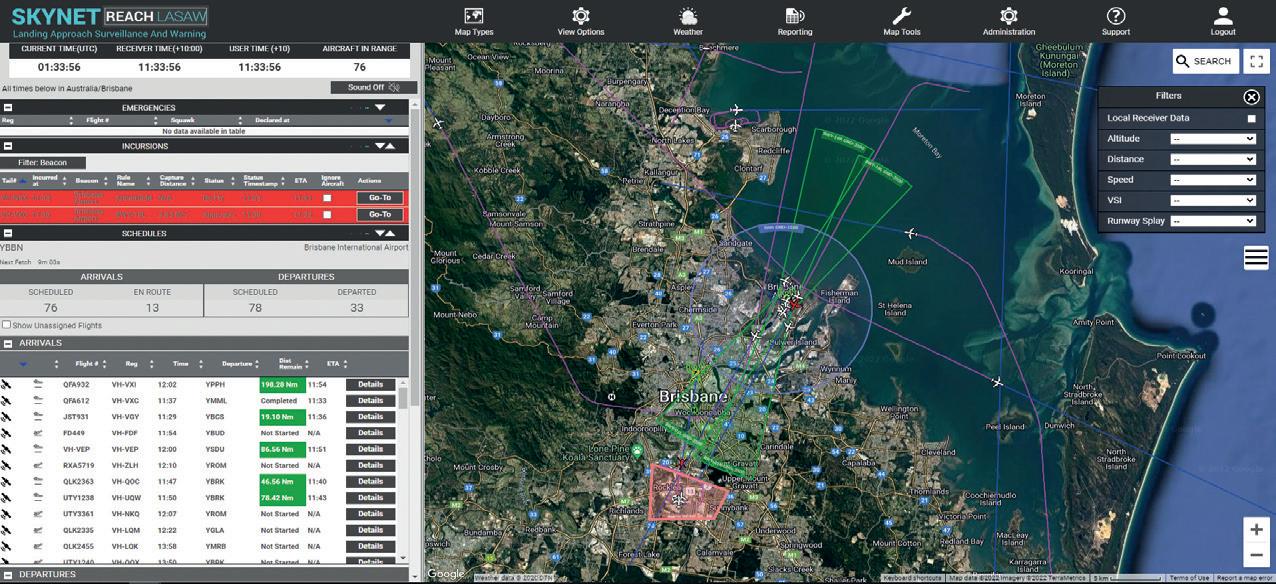This screenshot has width=1276, height=584.
Task: Check Ignore Aircraft in second incursion row
Action: point(327,214)
